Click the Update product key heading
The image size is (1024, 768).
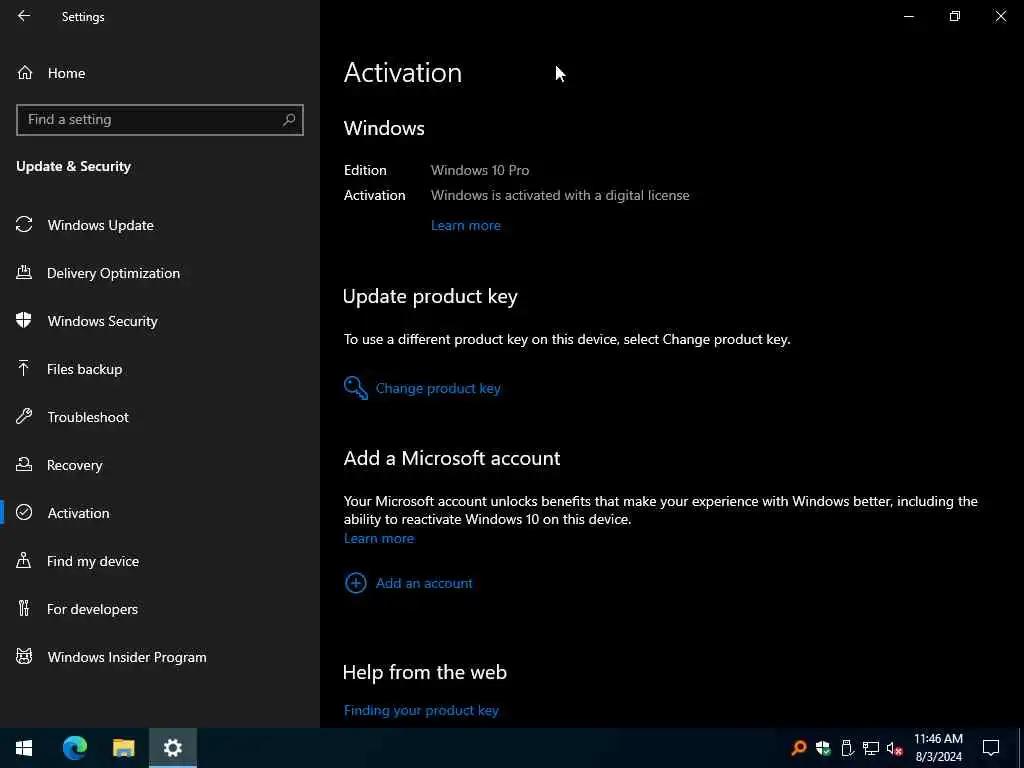pyautogui.click(x=430, y=296)
